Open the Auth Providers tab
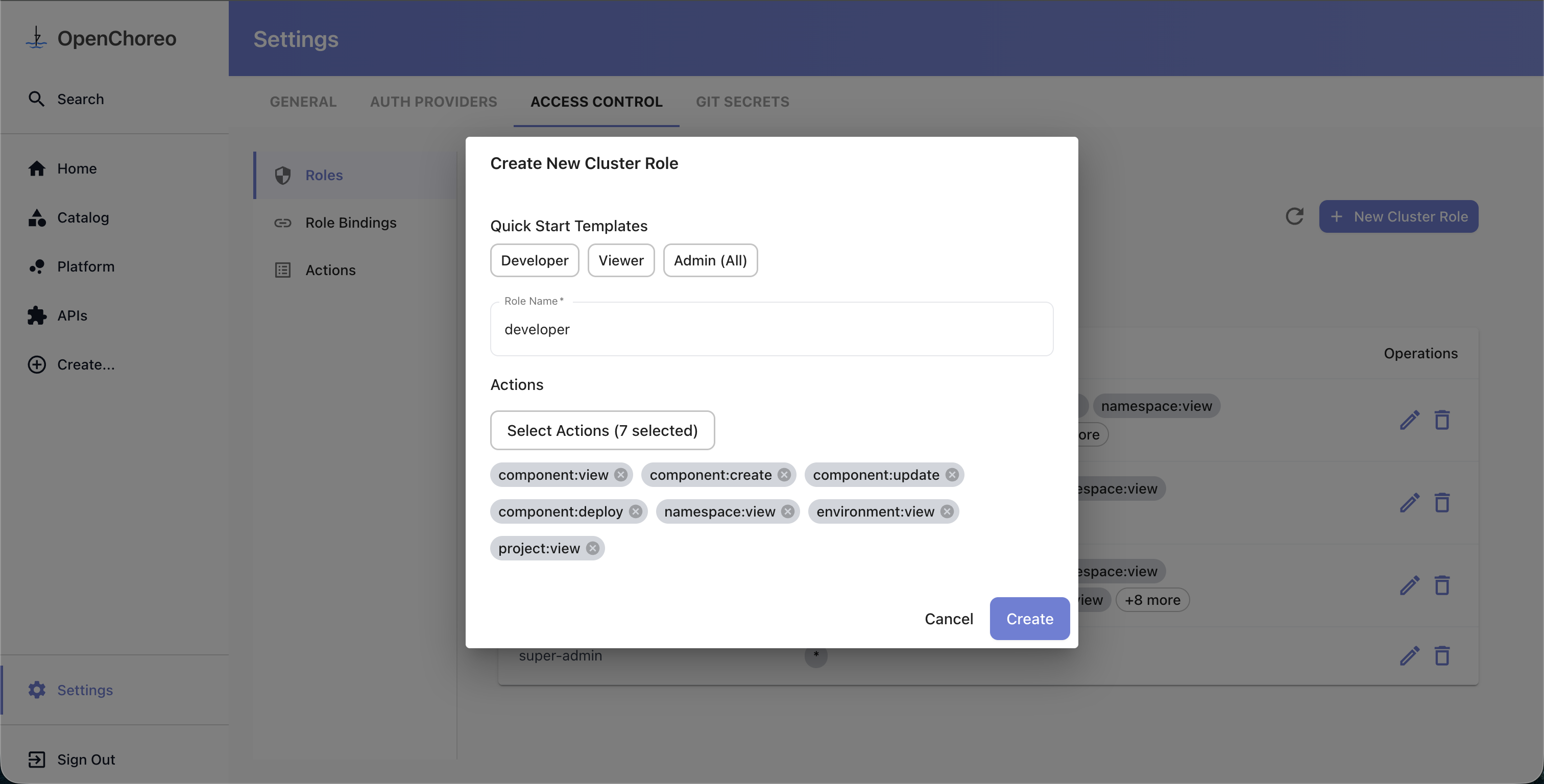The image size is (1544, 784). point(433,102)
